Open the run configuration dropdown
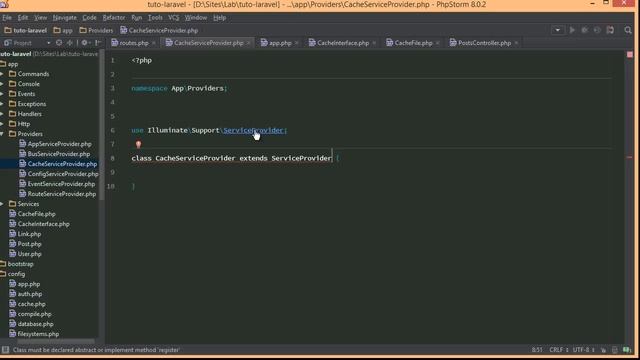The image size is (640, 360). coord(558,30)
